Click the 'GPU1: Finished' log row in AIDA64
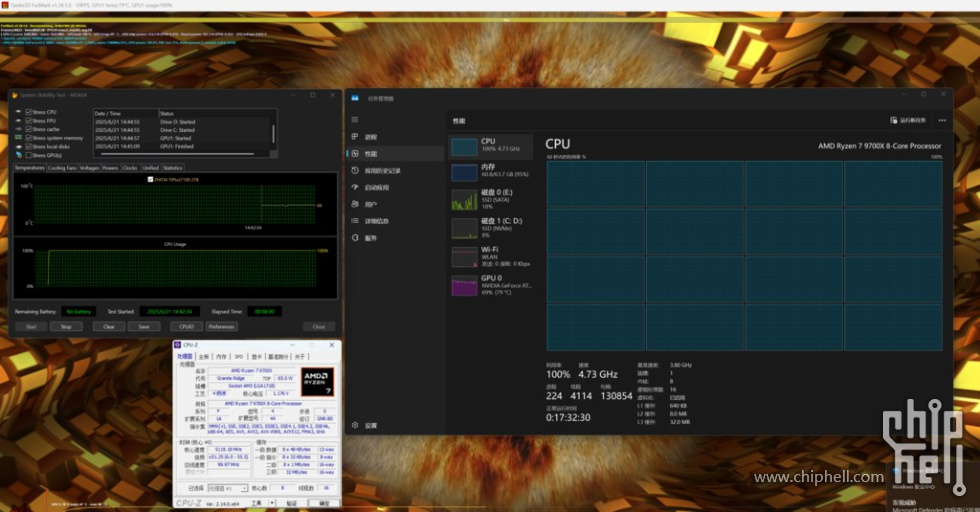 click(x=181, y=146)
